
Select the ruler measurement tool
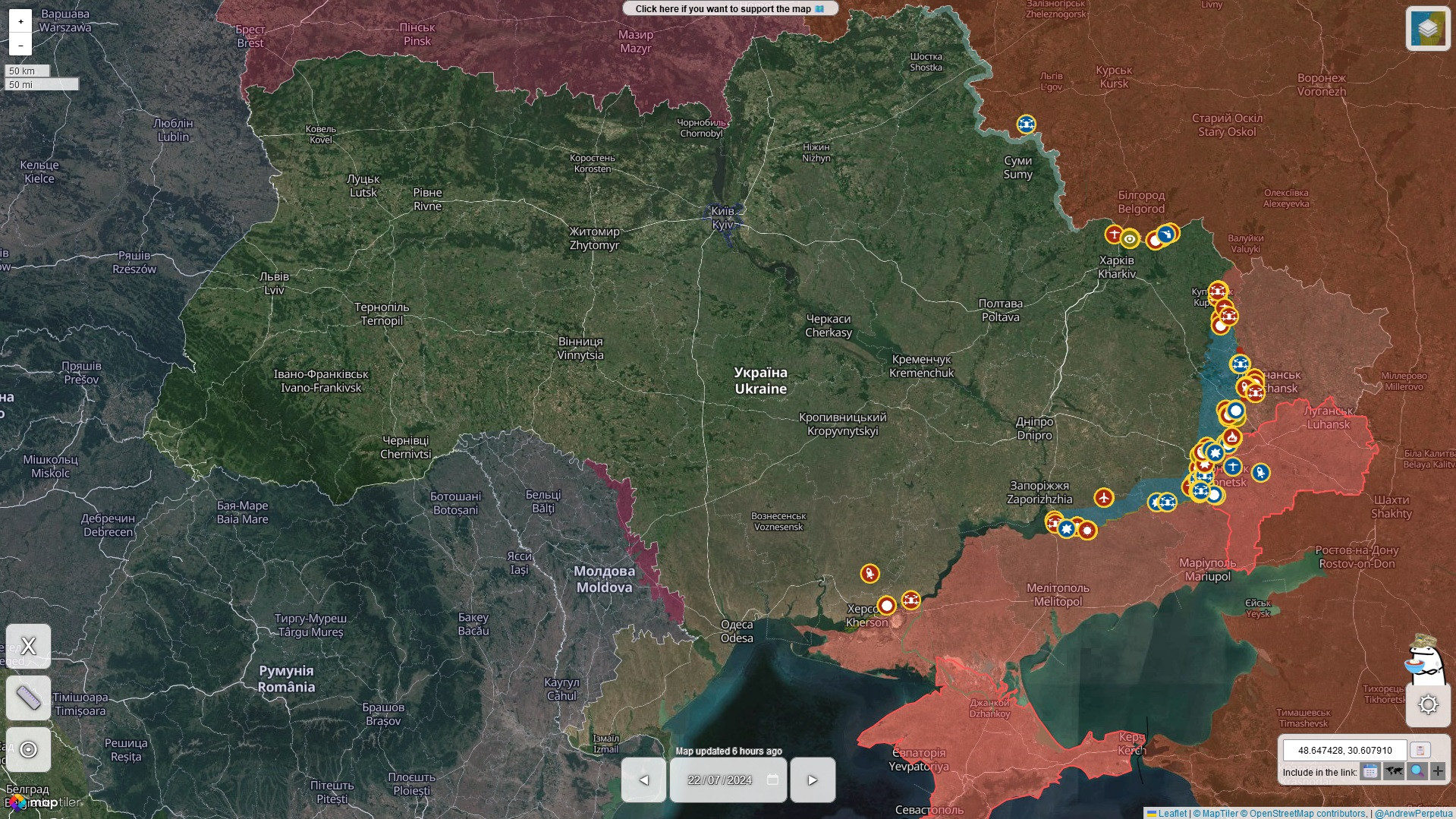29,698
